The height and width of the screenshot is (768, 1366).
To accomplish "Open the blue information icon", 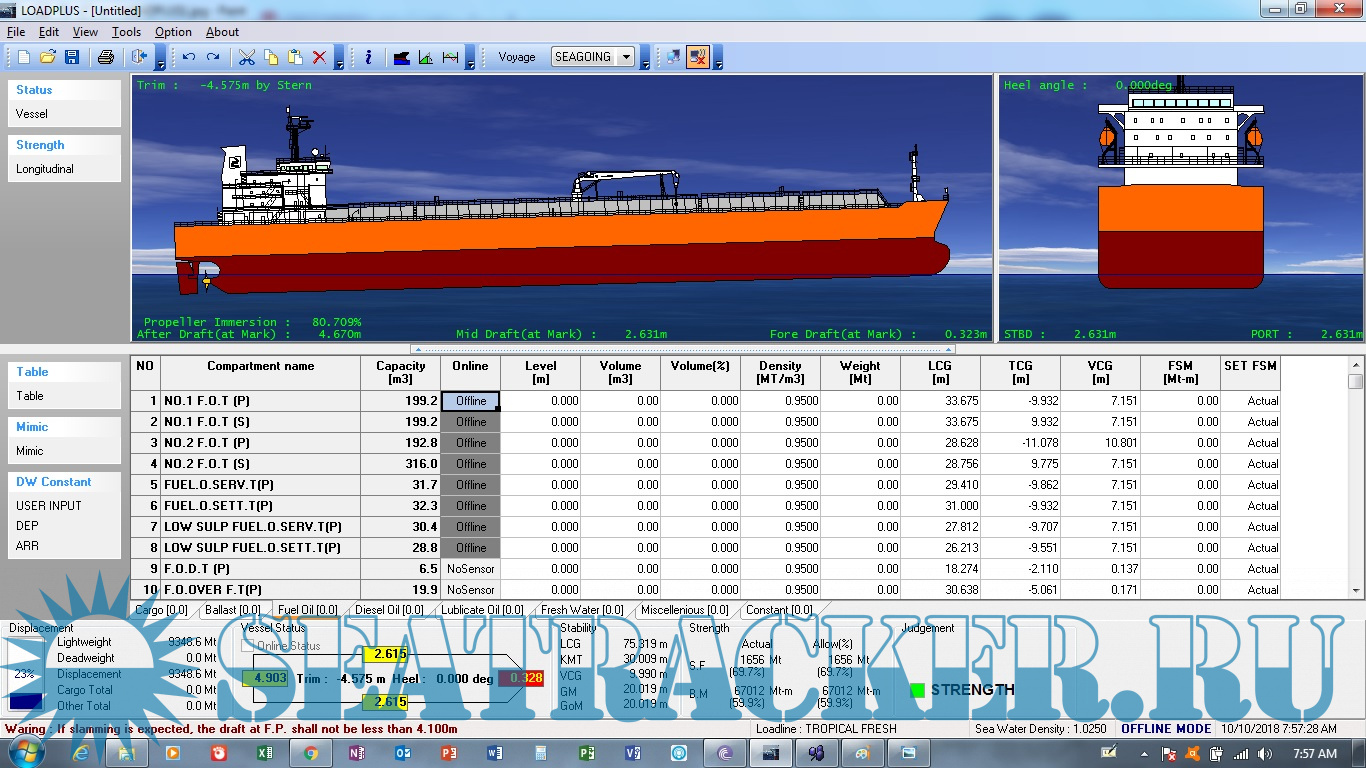I will point(368,57).
